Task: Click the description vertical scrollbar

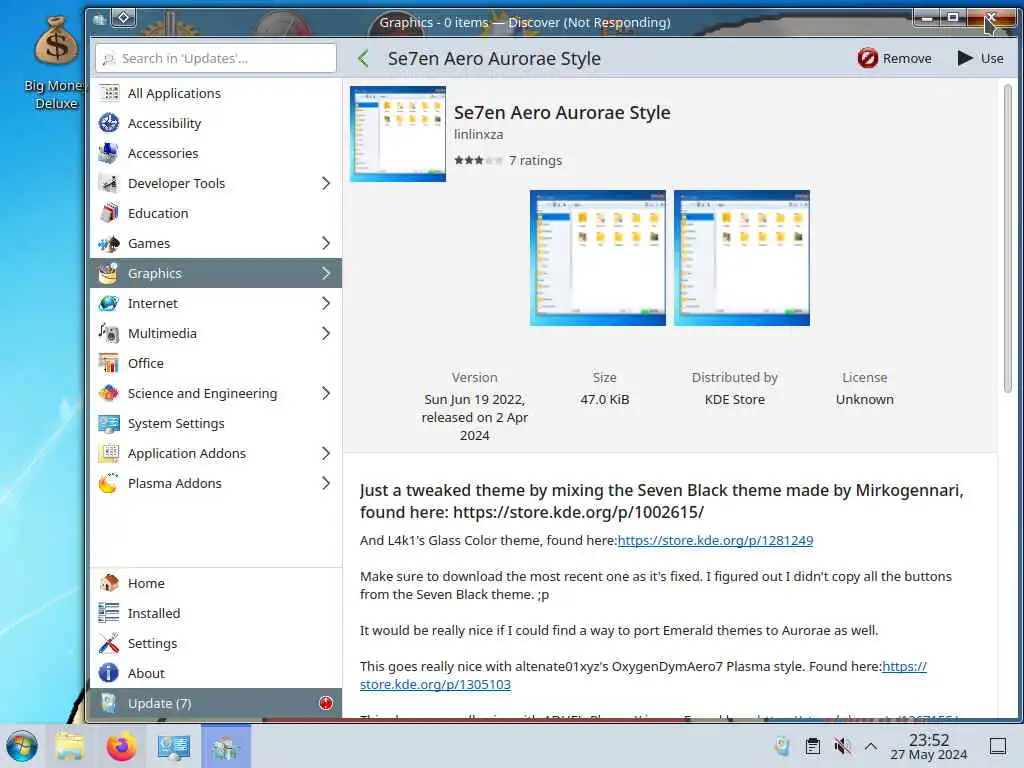Action: (1008, 238)
